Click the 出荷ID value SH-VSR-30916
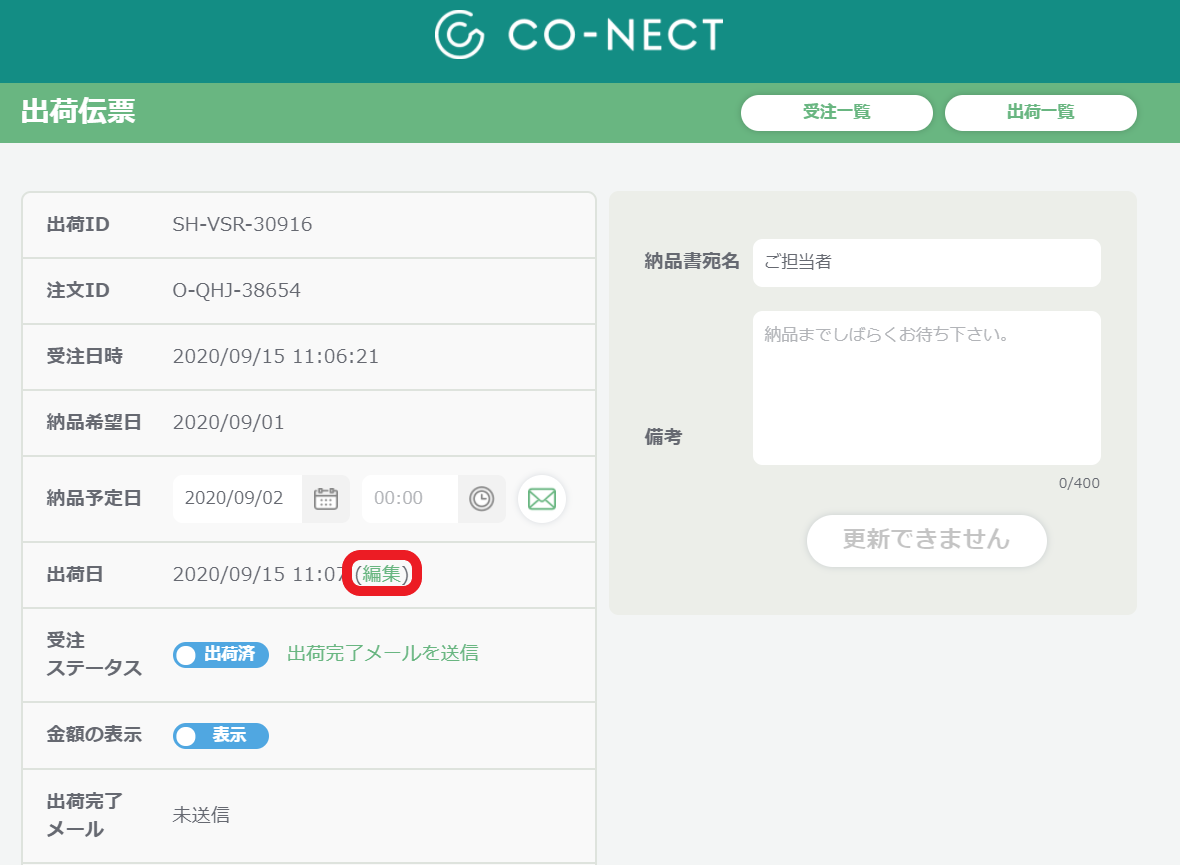Viewport: 1180px width, 865px height. pos(242,224)
